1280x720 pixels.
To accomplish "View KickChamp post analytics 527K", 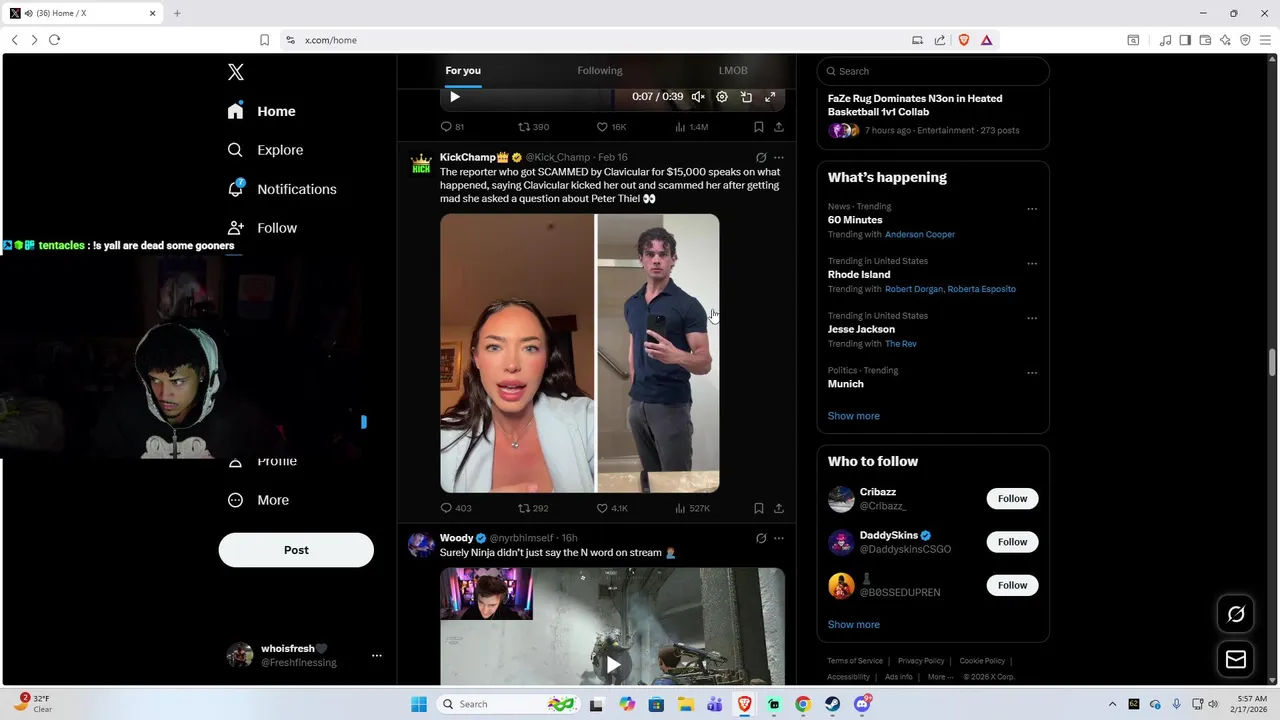I will pyautogui.click(x=692, y=508).
